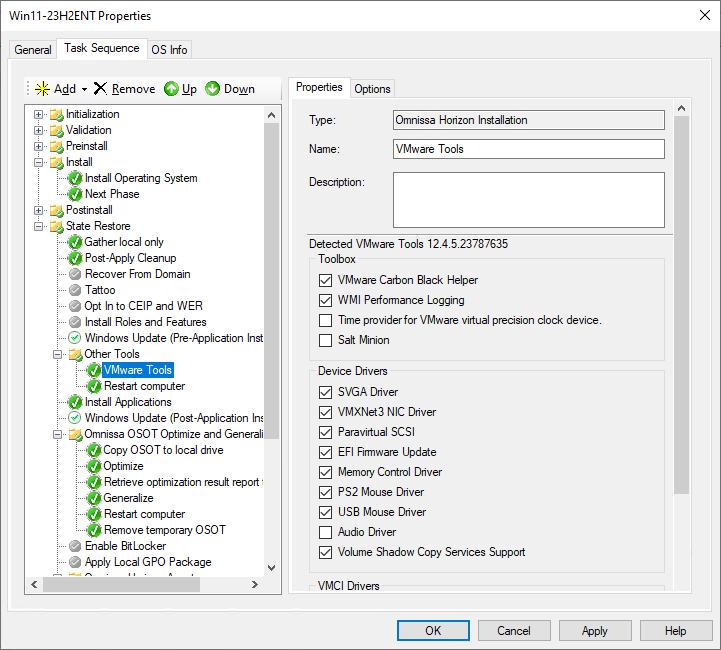The height and width of the screenshot is (650, 721).
Task: Click the Add star icon in toolbar
Action: (x=42, y=89)
